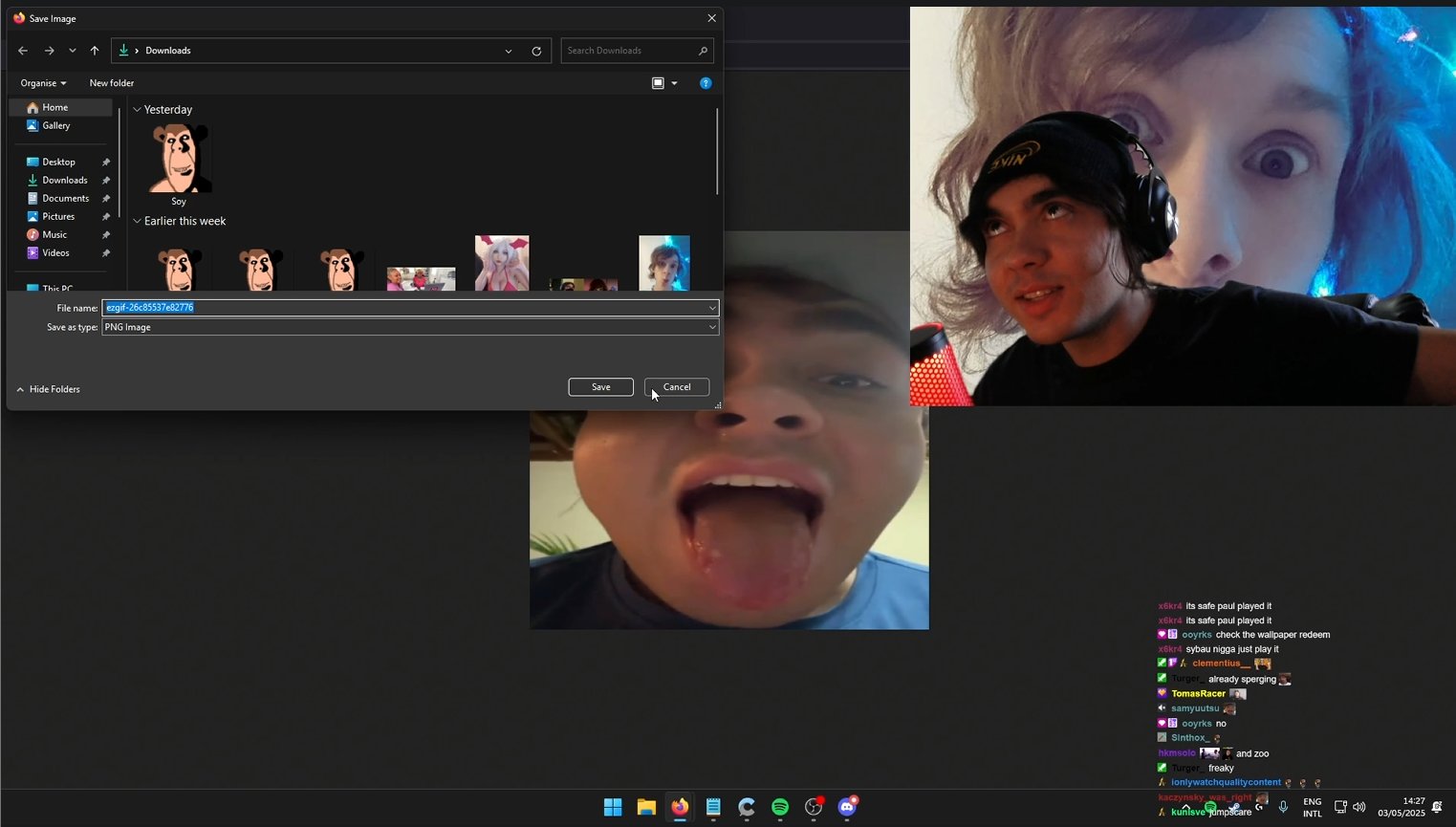This screenshot has width=1456, height=827.
Task: Collapse the Earlier this week group
Action: 137,221
